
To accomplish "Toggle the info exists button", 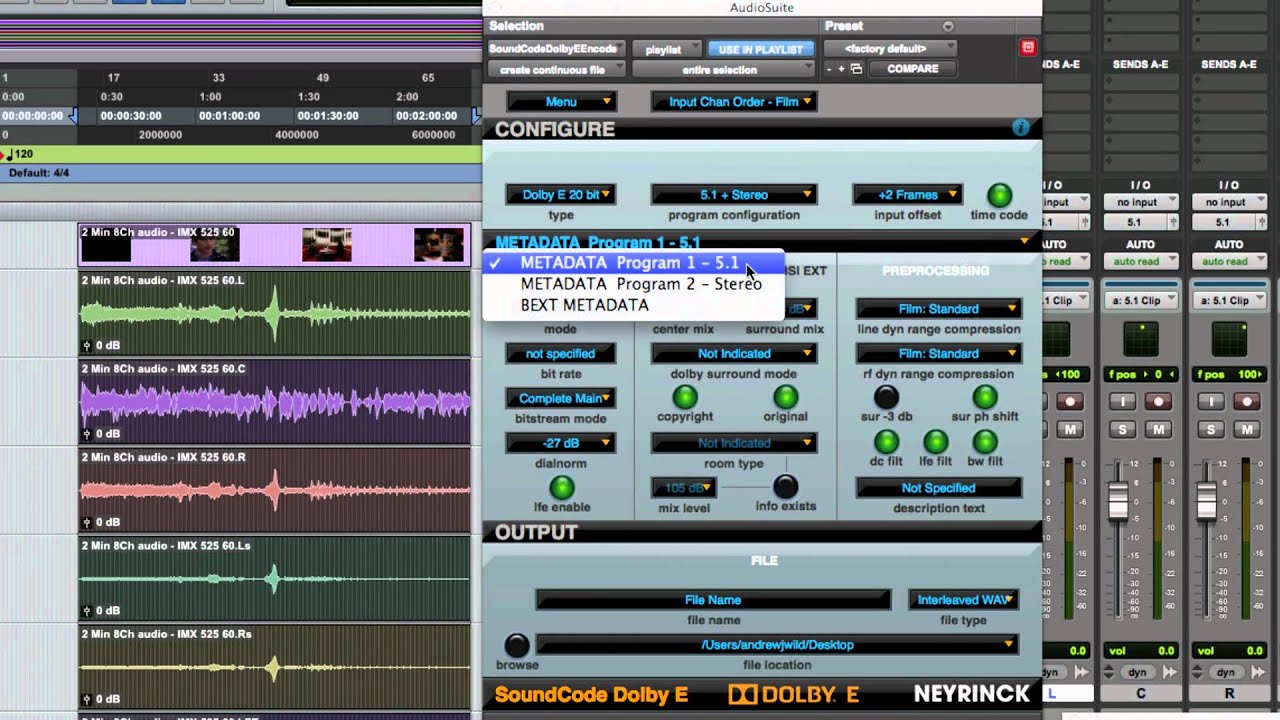I will pyautogui.click(x=786, y=487).
